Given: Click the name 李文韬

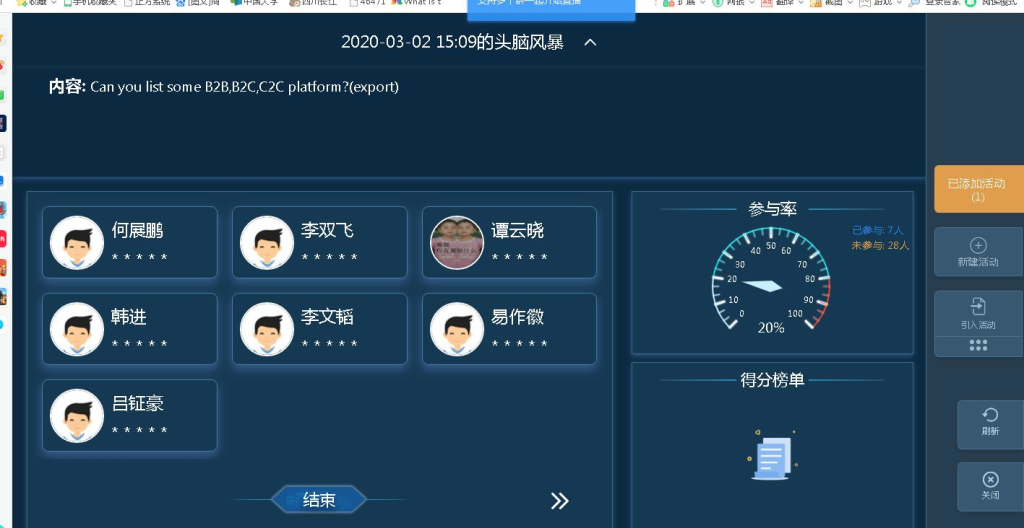Looking at the screenshot, I should [327, 318].
